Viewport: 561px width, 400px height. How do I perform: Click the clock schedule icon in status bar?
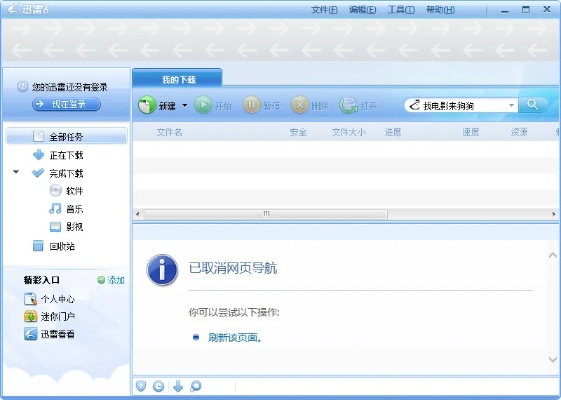tap(158, 386)
